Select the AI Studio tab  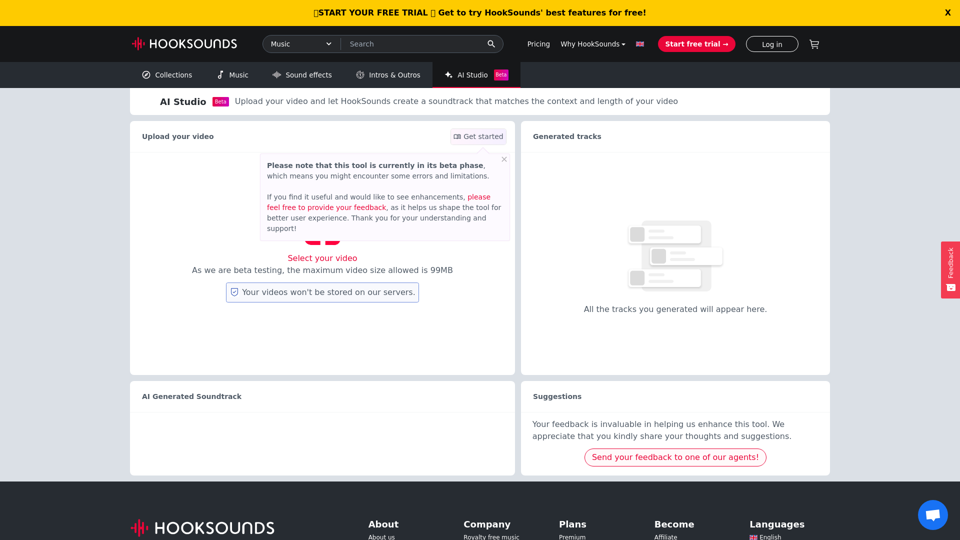coord(476,75)
